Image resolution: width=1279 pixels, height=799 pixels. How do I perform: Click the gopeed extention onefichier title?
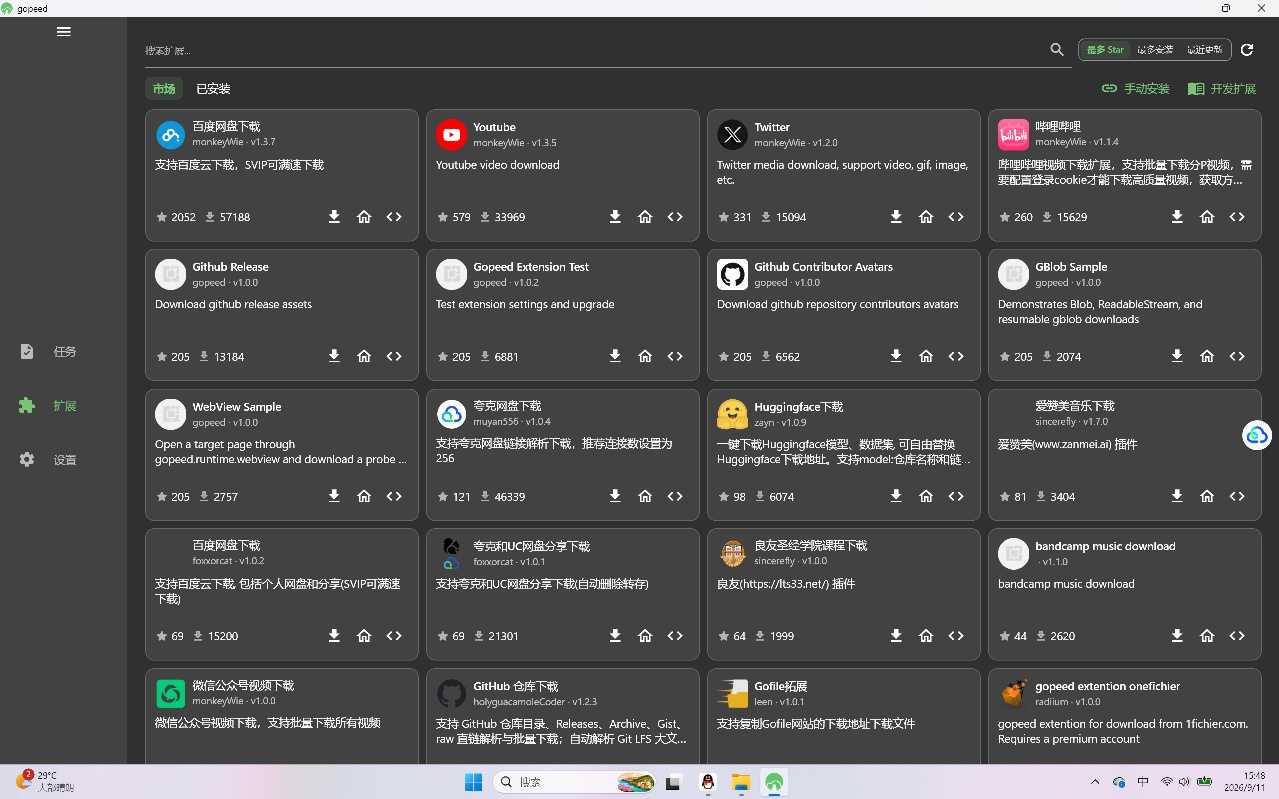tap(1107, 686)
